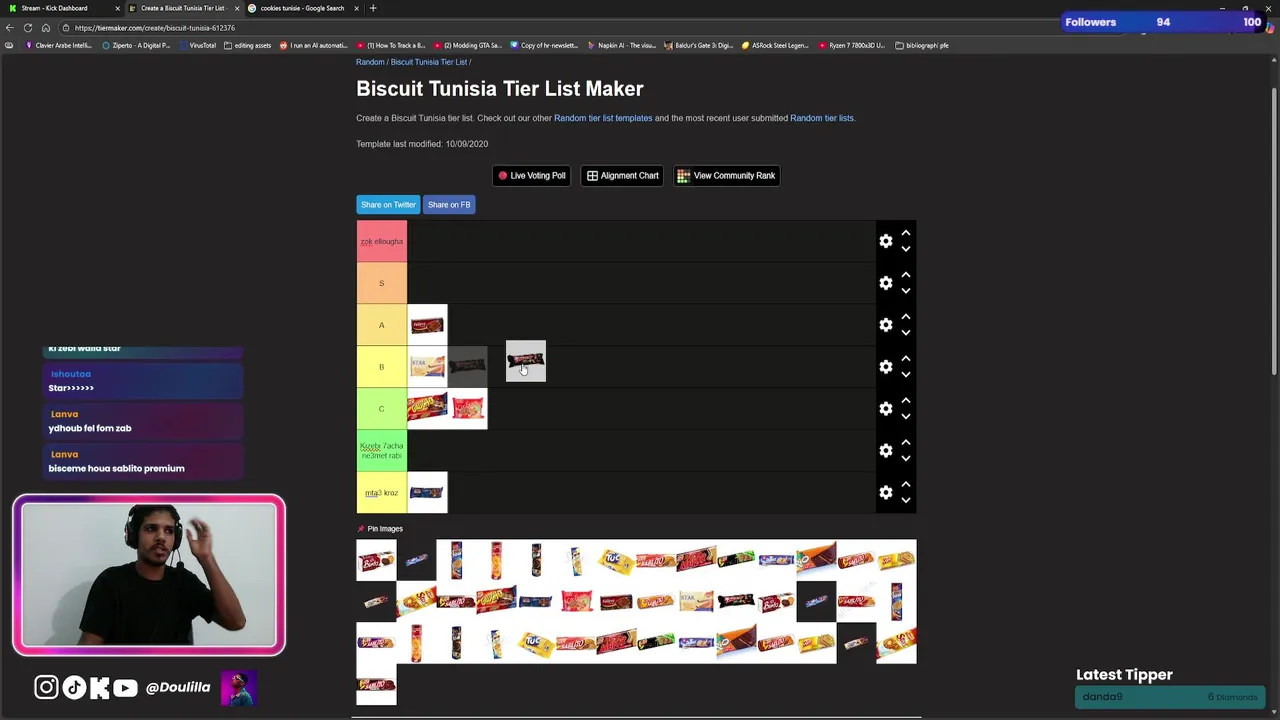Screen dimensions: 1280x720
Task: Open bibliographi pfe bookmark folder
Action: coord(922,45)
